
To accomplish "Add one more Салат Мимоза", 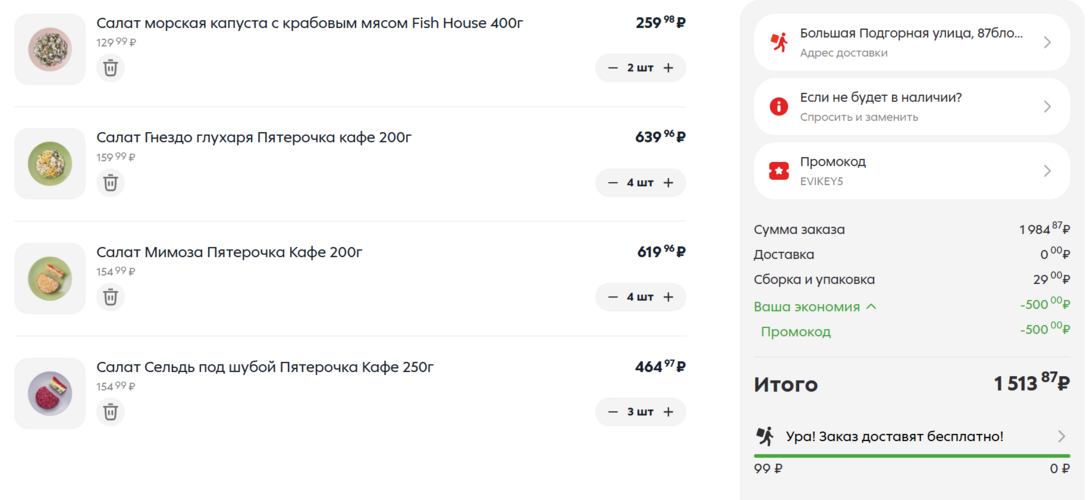I will coord(668,297).
